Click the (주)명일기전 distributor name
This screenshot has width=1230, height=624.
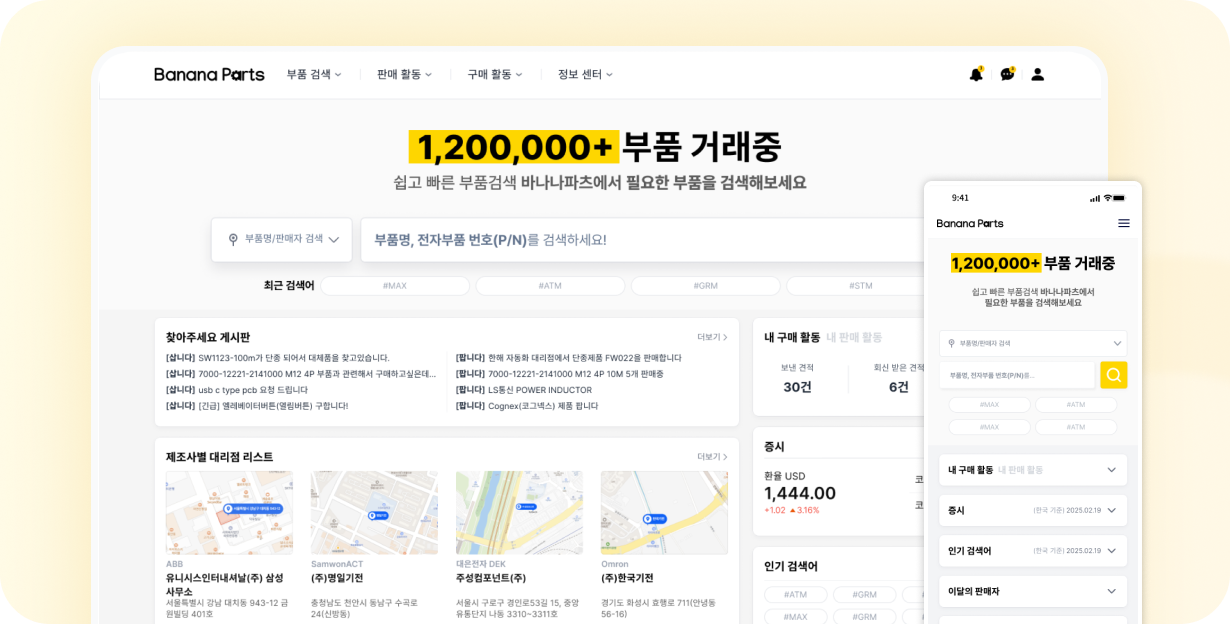(x=337, y=578)
